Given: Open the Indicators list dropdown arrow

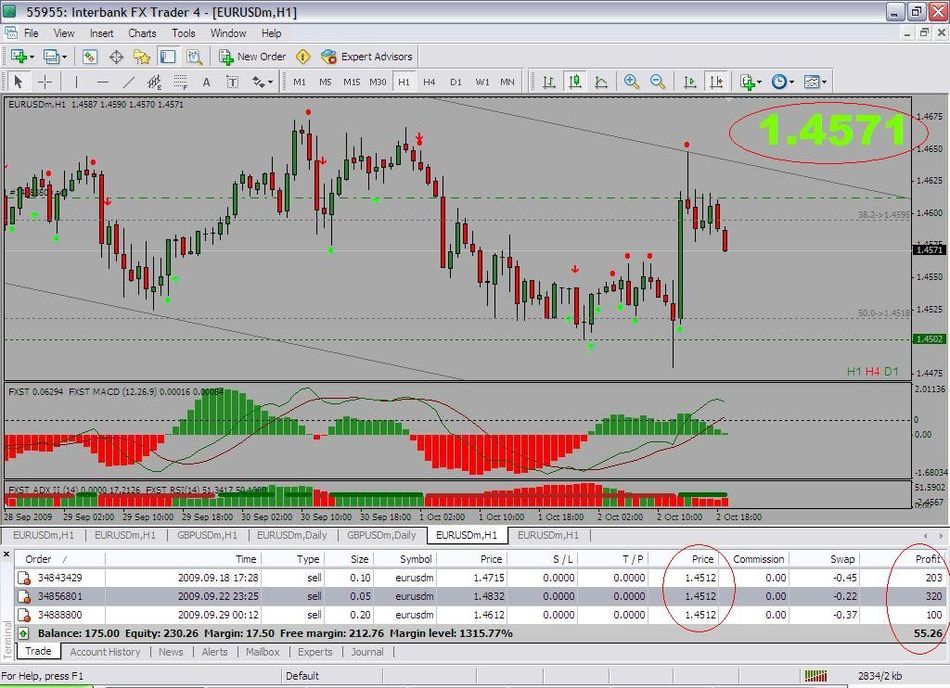Looking at the screenshot, I should [761, 82].
